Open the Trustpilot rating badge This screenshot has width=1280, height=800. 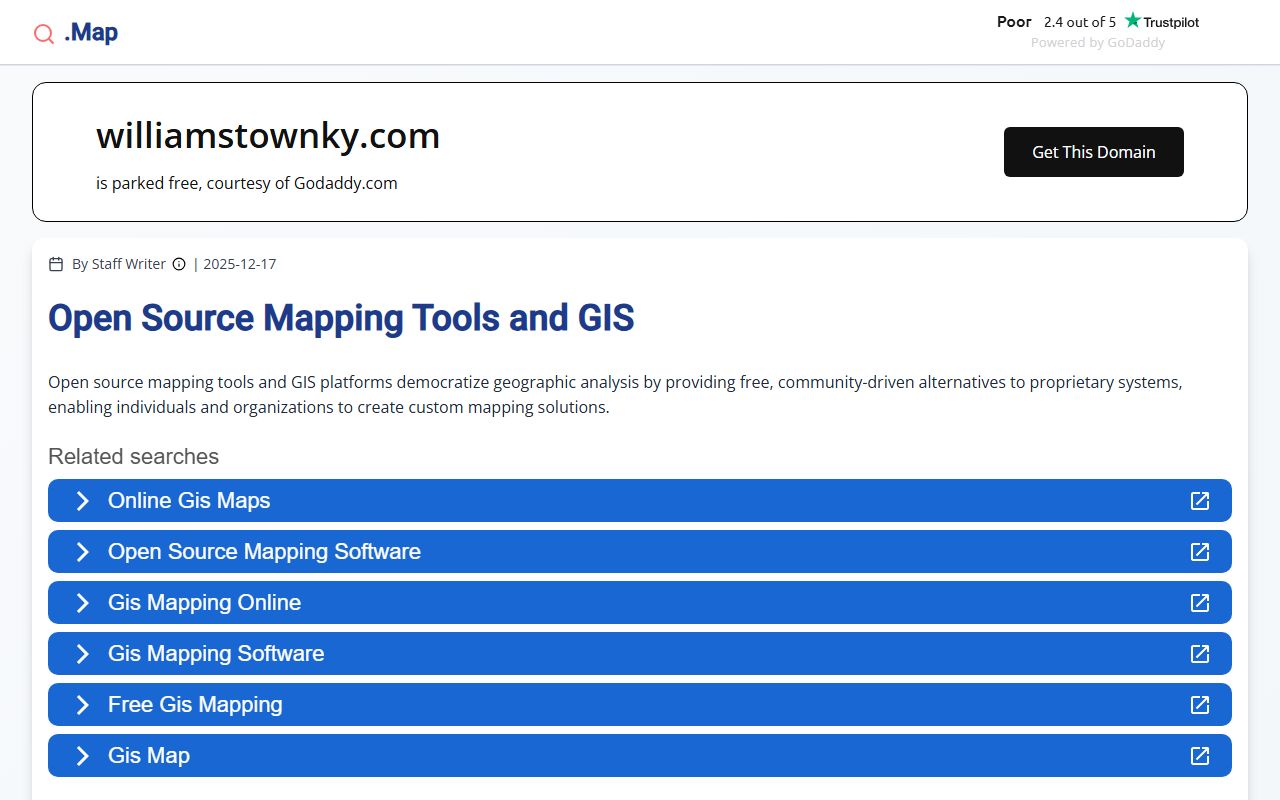pos(1097,21)
